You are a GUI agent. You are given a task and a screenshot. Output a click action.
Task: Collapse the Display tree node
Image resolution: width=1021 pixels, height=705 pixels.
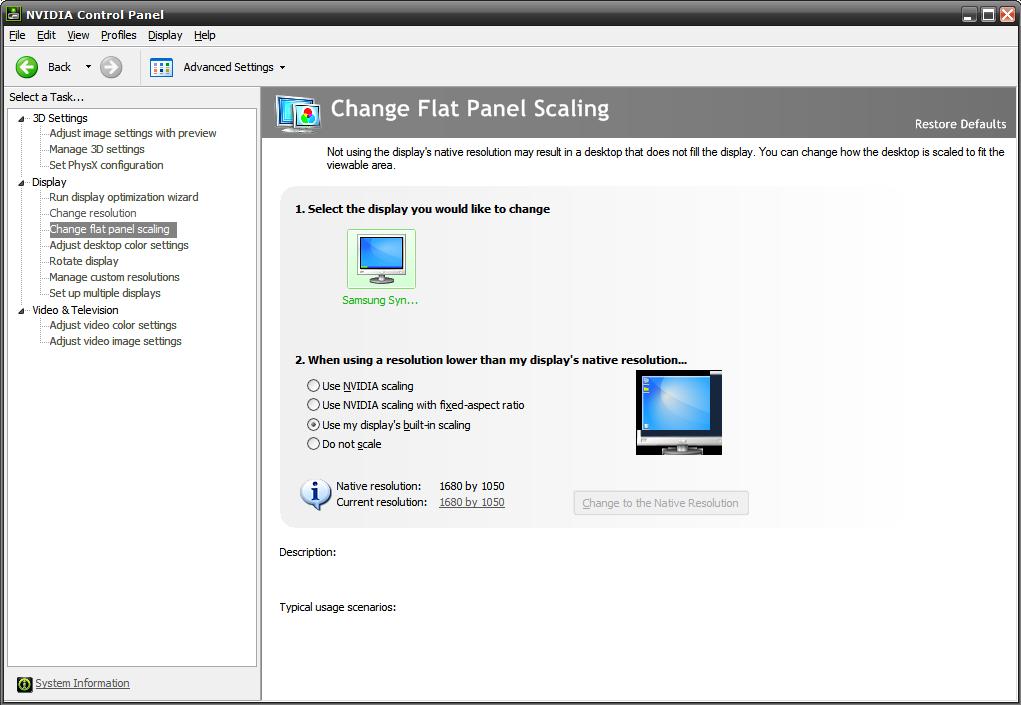(21, 182)
